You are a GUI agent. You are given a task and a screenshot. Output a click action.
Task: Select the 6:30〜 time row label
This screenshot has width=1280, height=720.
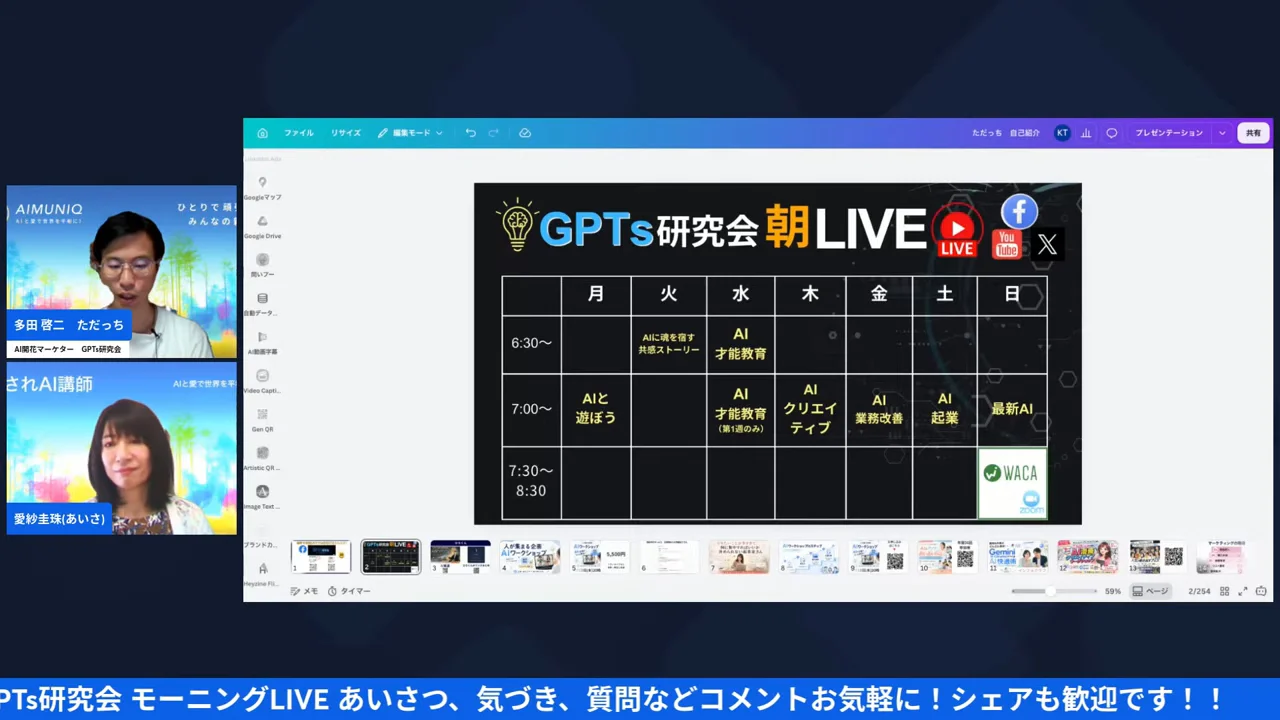coord(531,343)
